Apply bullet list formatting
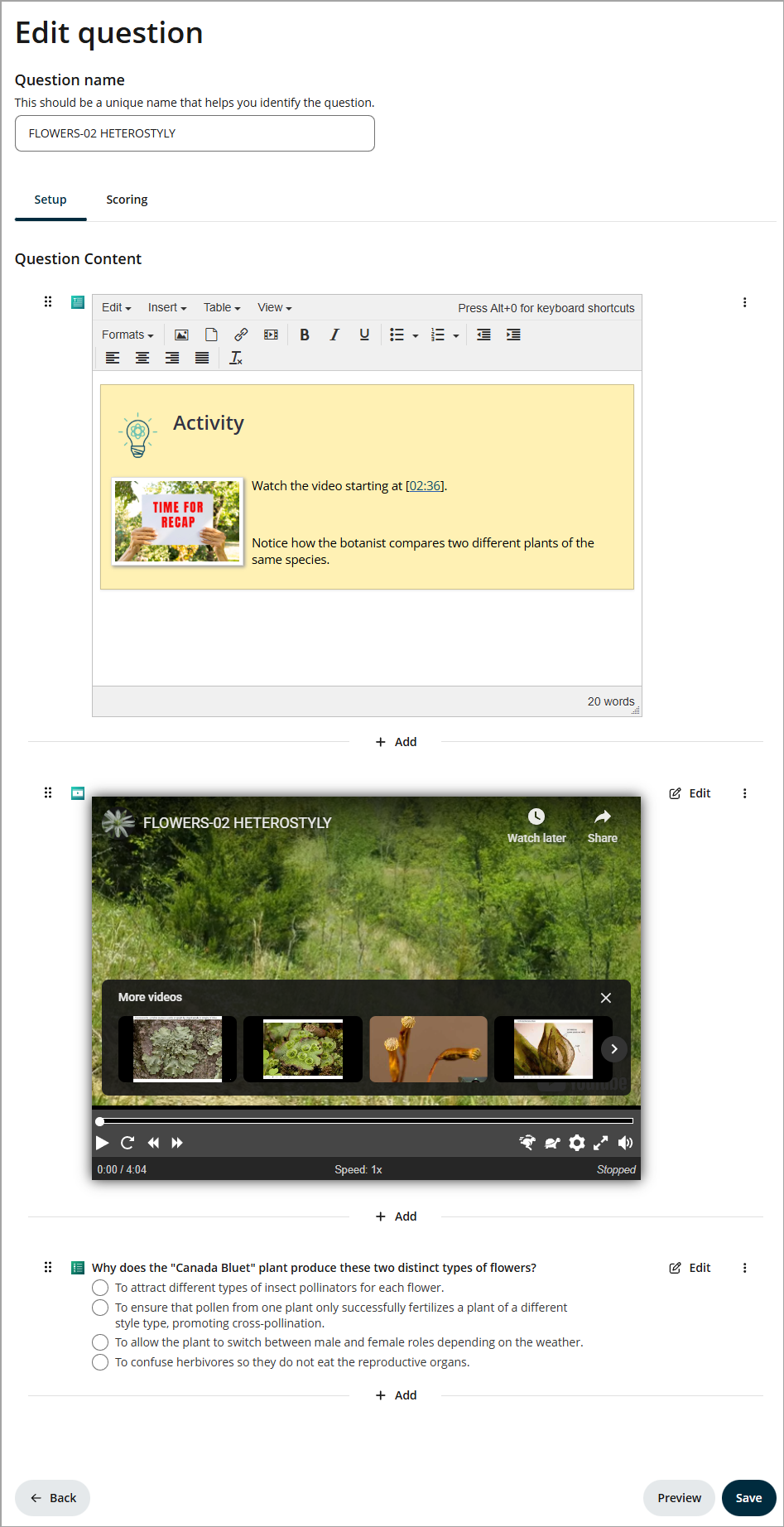Image resolution: width=784 pixels, height=1527 pixels. pyautogui.click(x=397, y=335)
